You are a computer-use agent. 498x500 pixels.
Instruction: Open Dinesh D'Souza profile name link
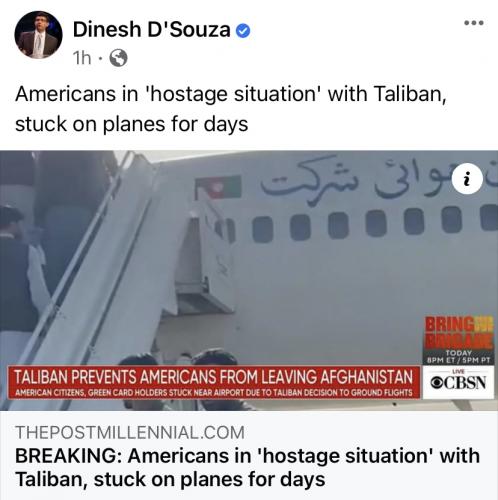pos(151,29)
